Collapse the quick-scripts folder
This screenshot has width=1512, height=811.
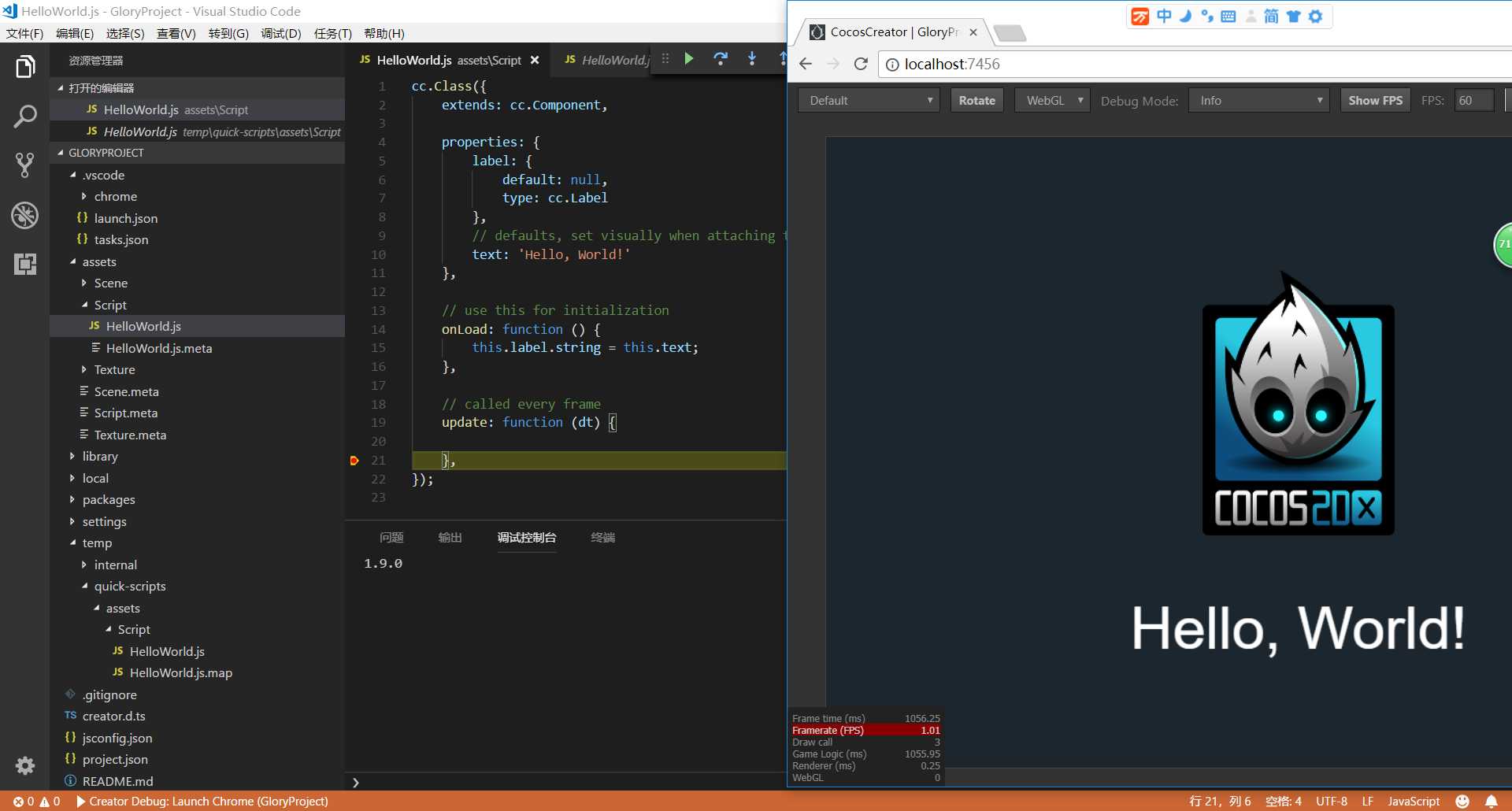[130, 587]
